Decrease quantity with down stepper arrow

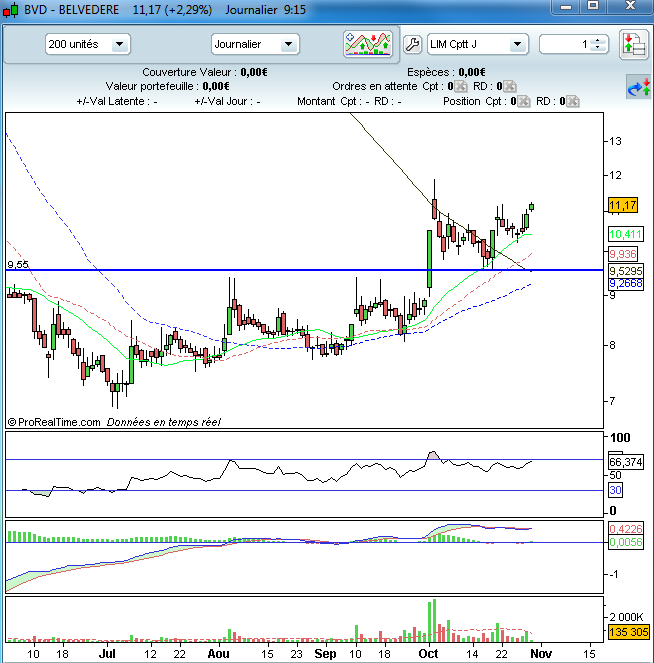(598, 47)
